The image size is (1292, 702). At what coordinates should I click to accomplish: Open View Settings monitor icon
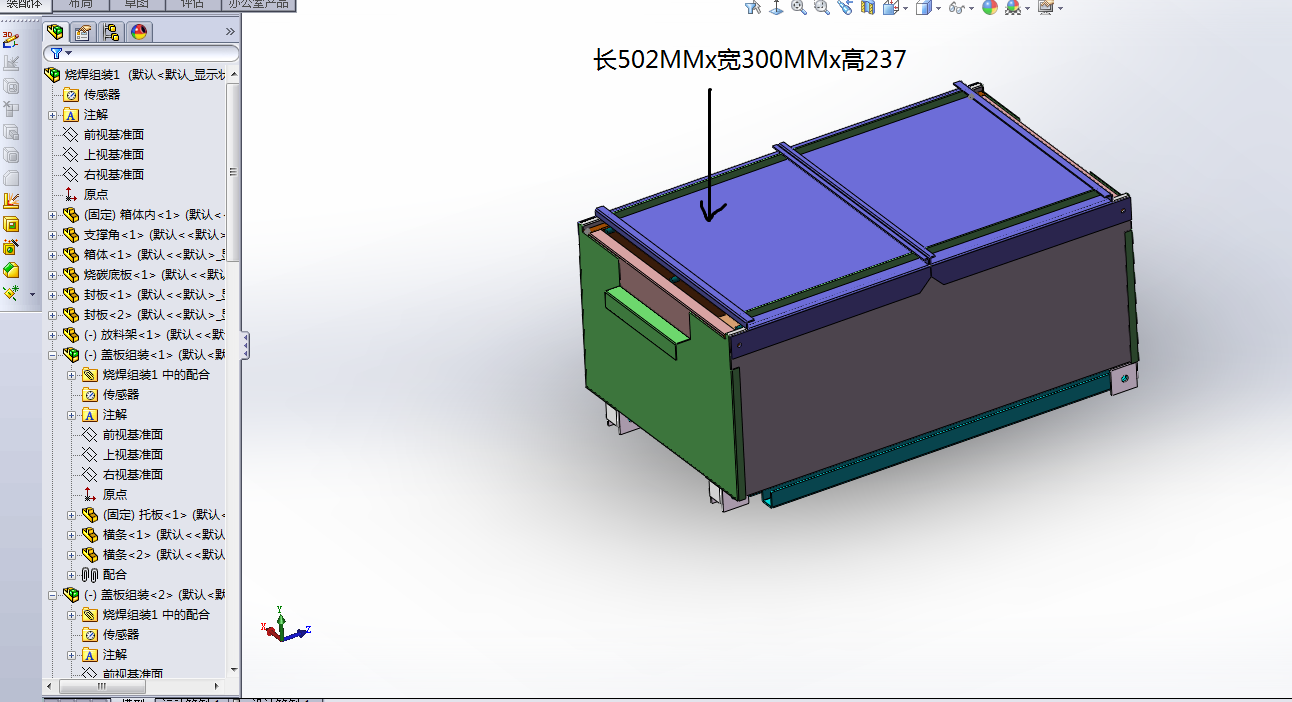(x=1046, y=8)
